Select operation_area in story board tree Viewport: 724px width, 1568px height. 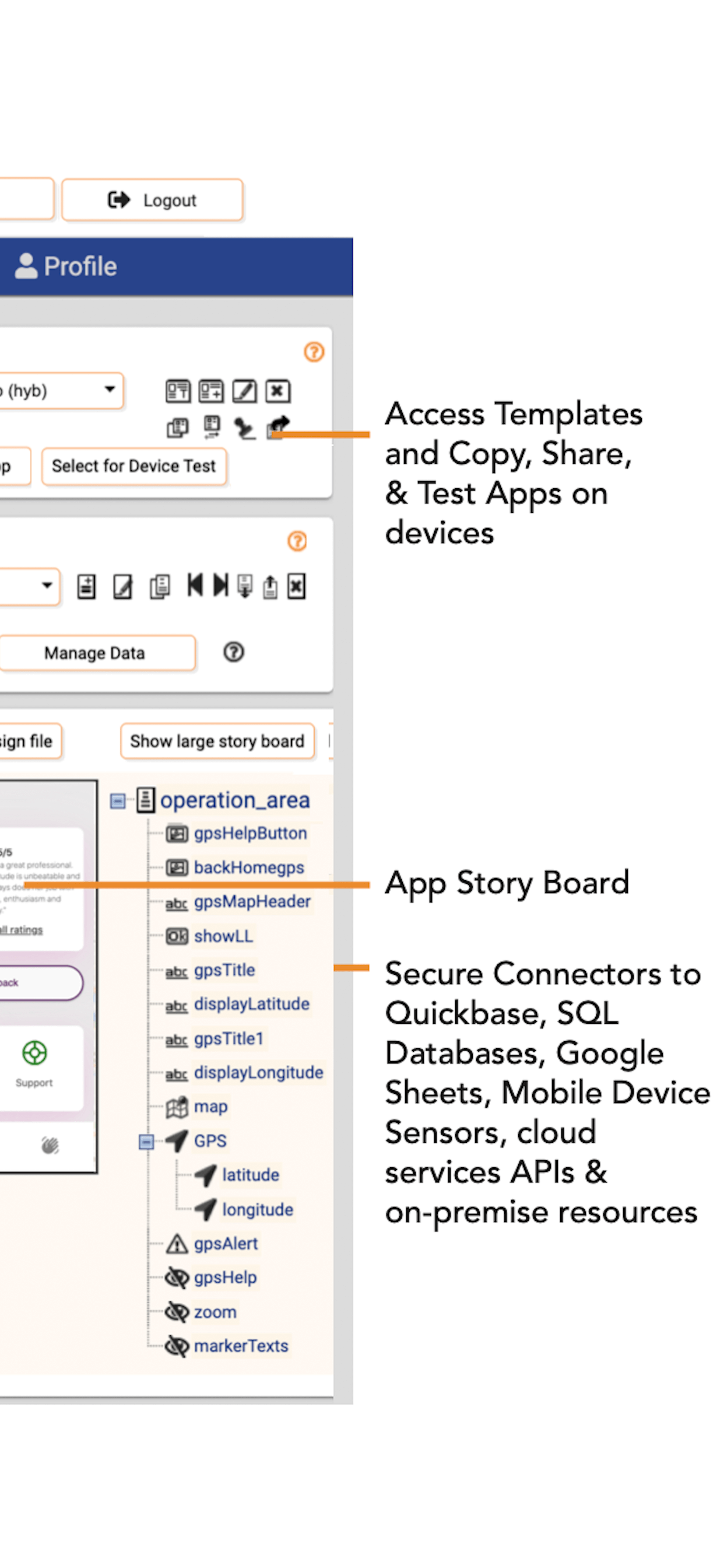[235, 800]
